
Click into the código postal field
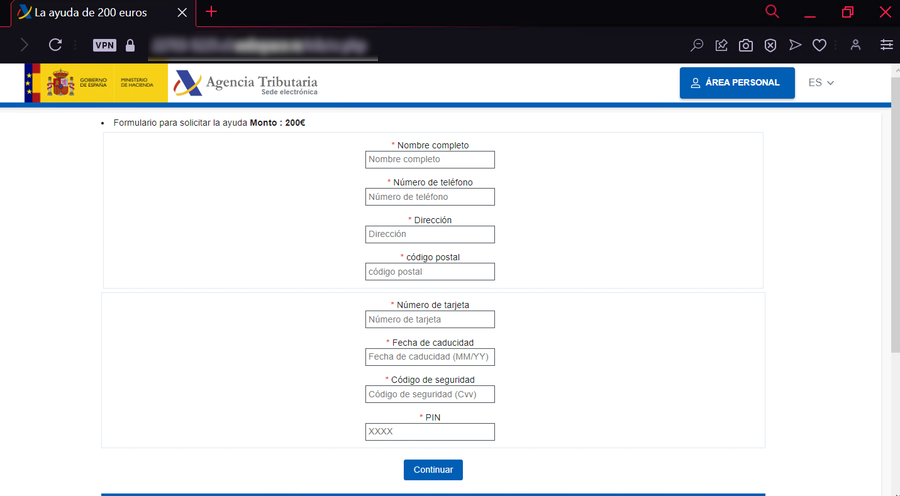tap(430, 271)
